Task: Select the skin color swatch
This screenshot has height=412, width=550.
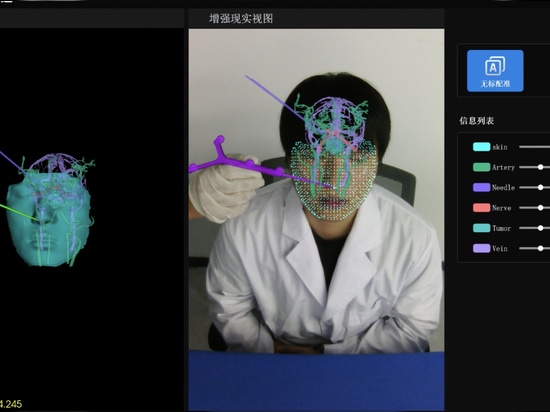Action: [x=482, y=147]
